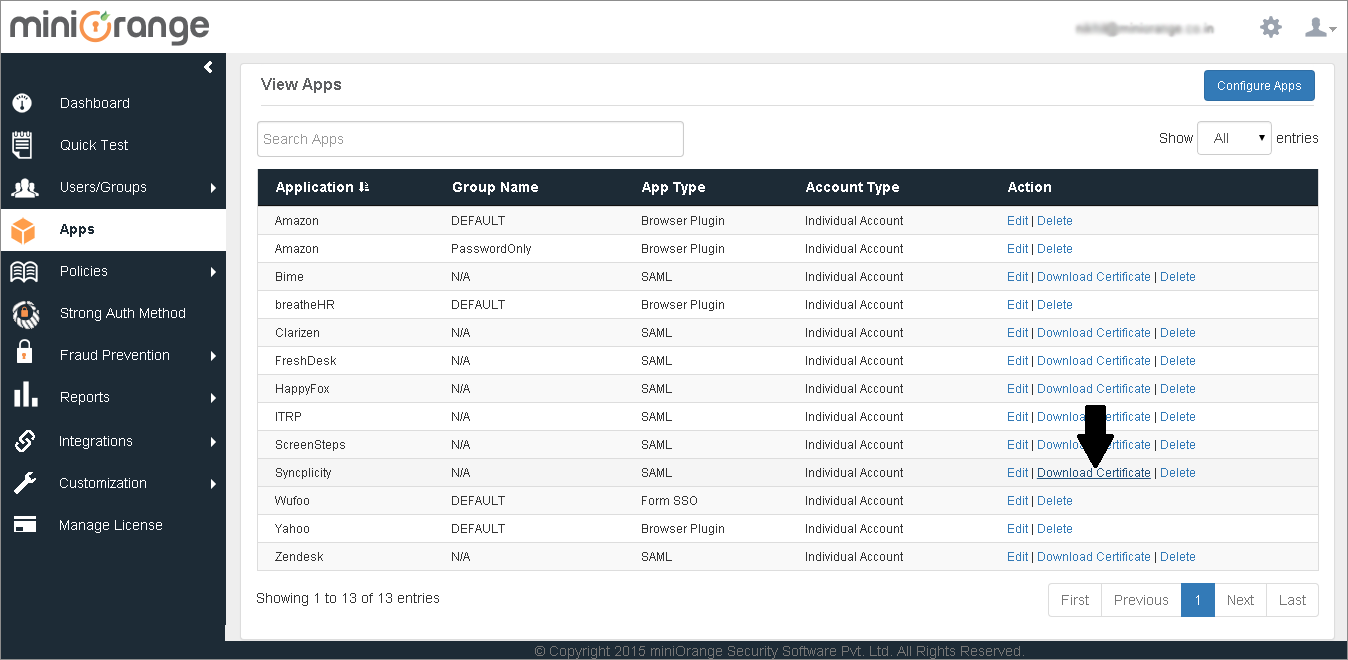Open the Show entries dropdown
Image resolution: width=1348 pixels, height=660 pixels.
click(x=1234, y=138)
